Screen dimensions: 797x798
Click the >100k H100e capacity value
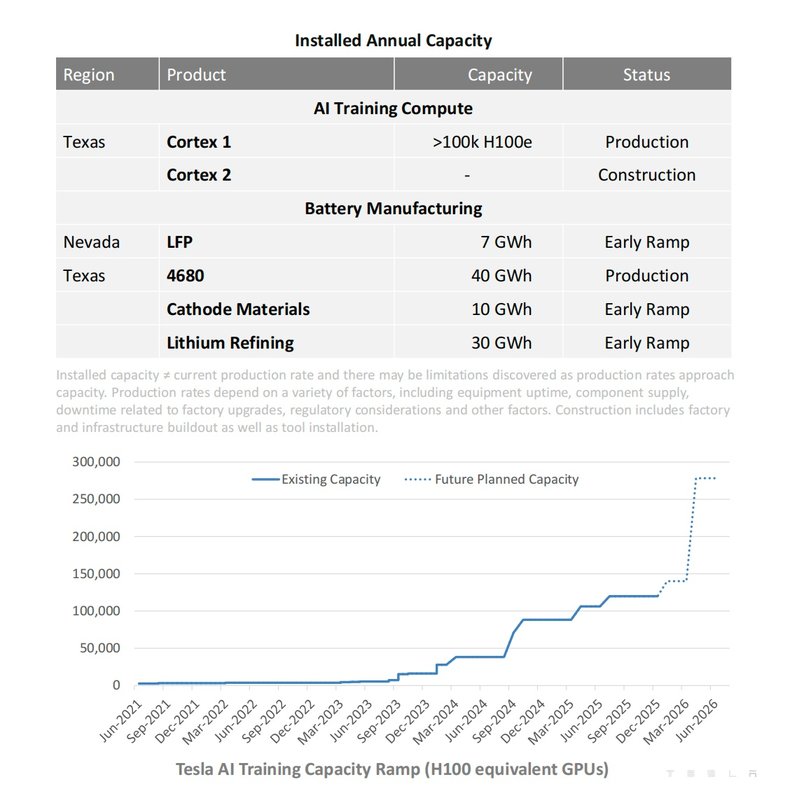pyautogui.click(x=482, y=142)
